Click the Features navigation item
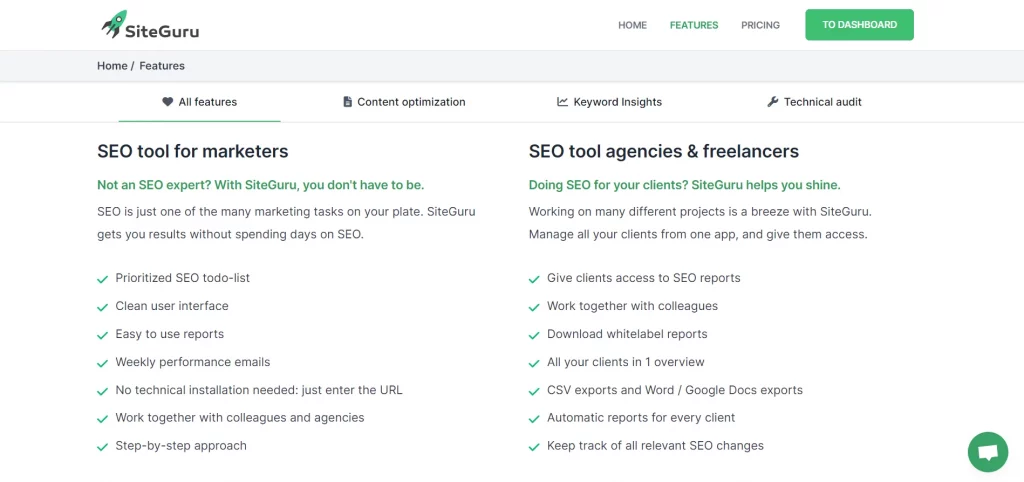 click(x=694, y=25)
